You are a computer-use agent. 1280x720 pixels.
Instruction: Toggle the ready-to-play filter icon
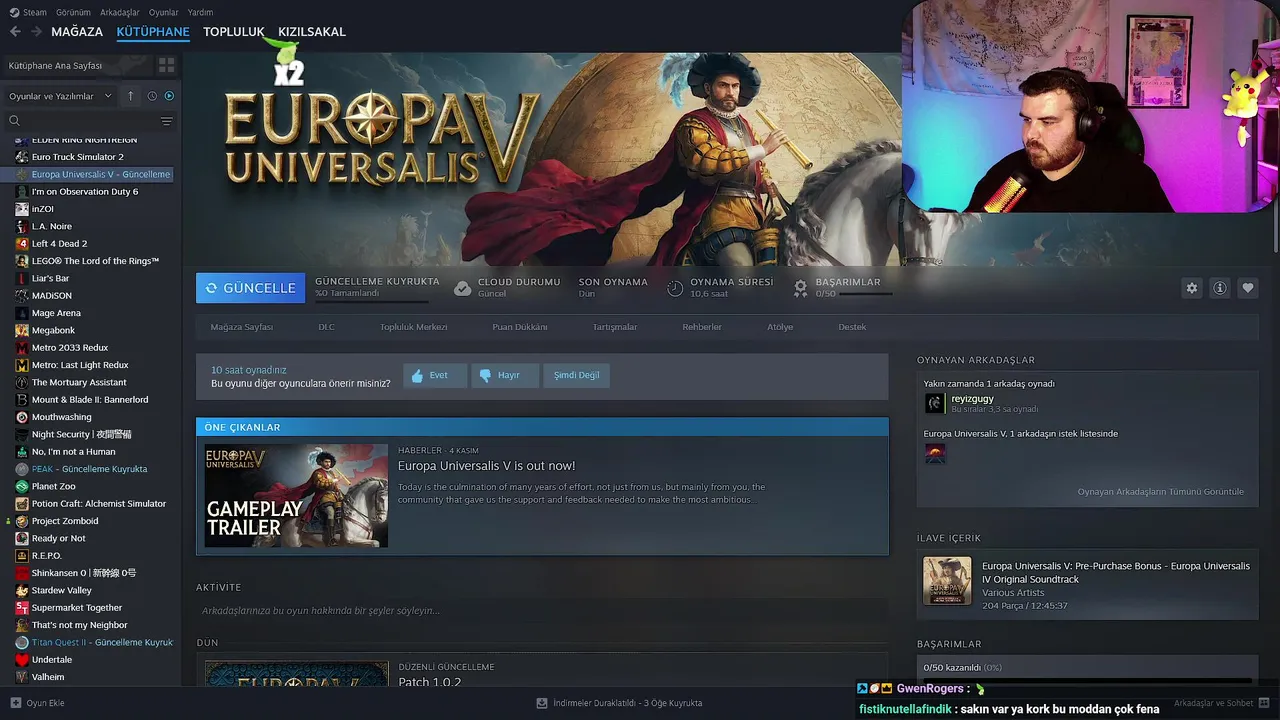(x=169, y=96)
